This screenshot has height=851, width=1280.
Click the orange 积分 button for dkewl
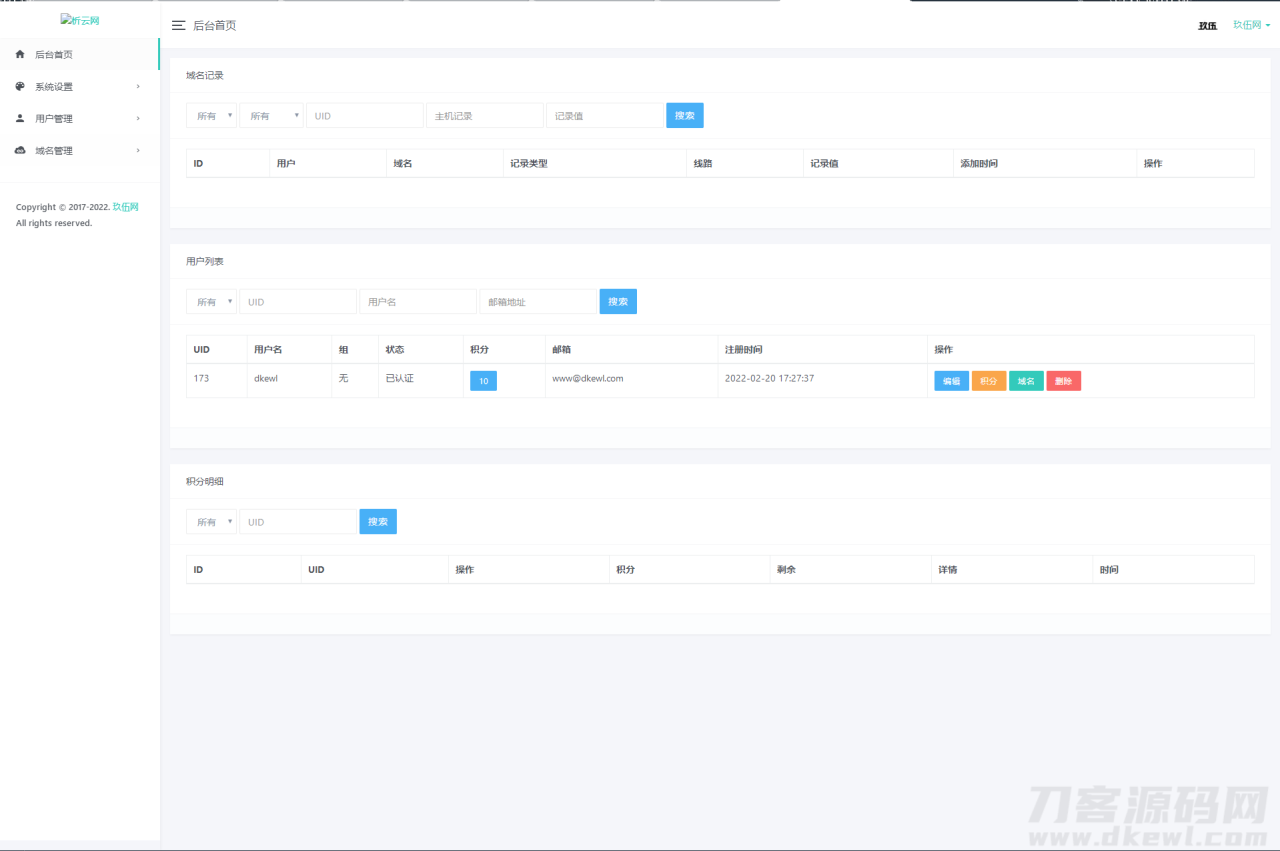coord(988,381)
